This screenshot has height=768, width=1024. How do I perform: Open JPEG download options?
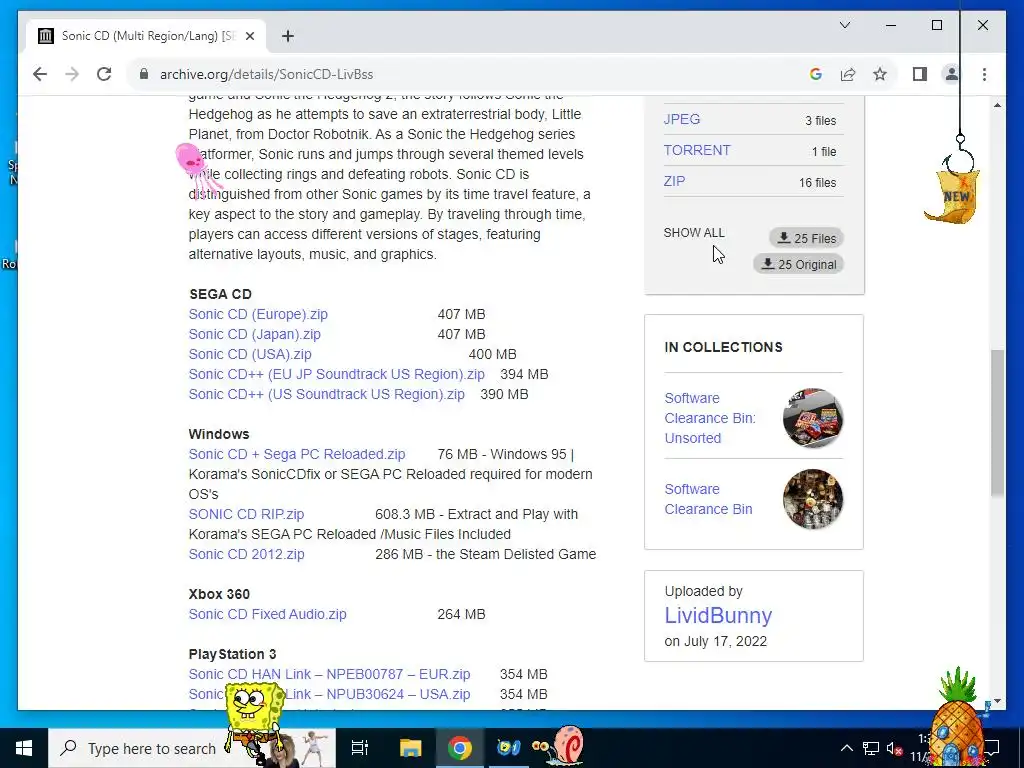tap(682, 119)
